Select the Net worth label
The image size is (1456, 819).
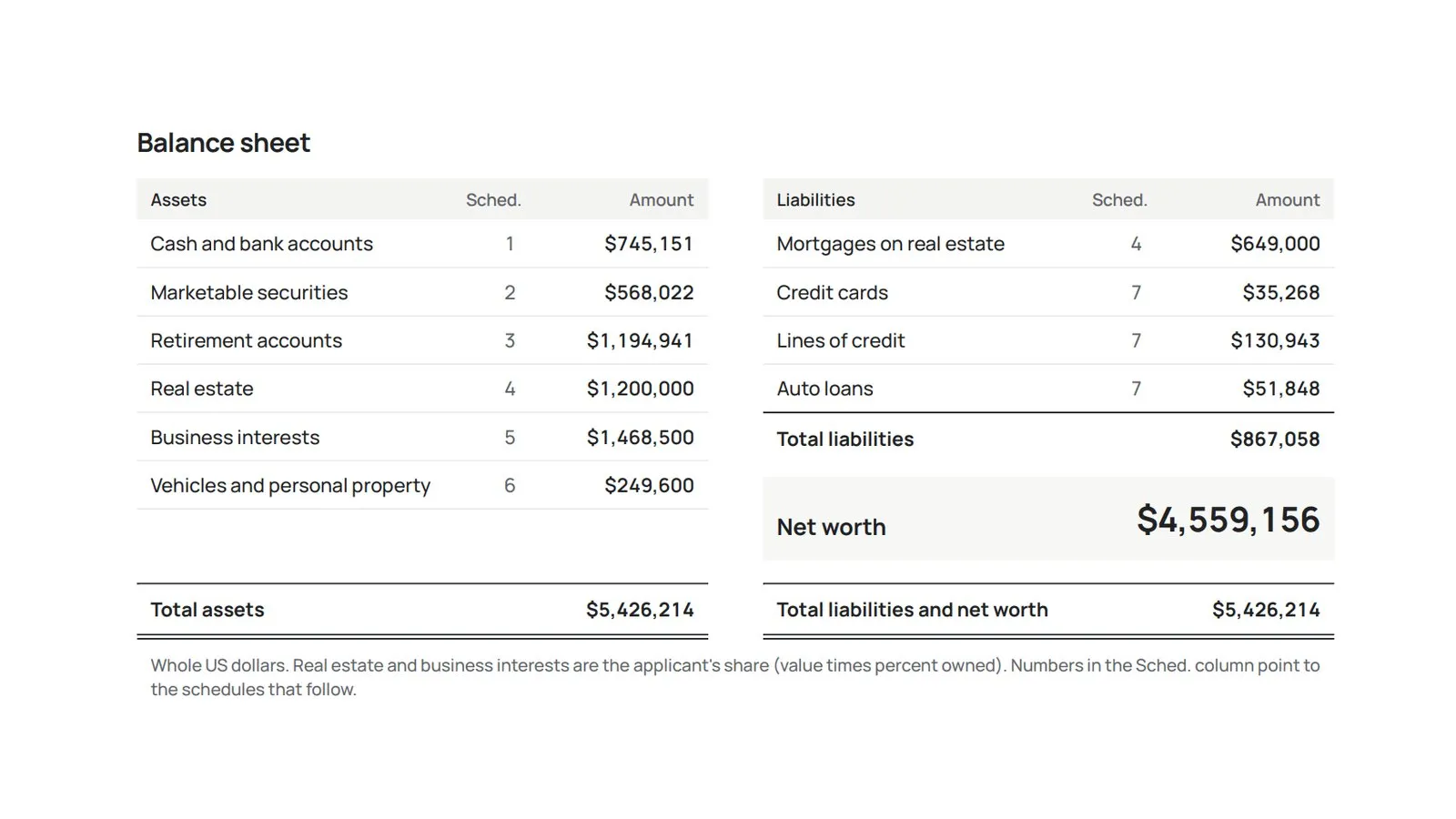(831, 527)
